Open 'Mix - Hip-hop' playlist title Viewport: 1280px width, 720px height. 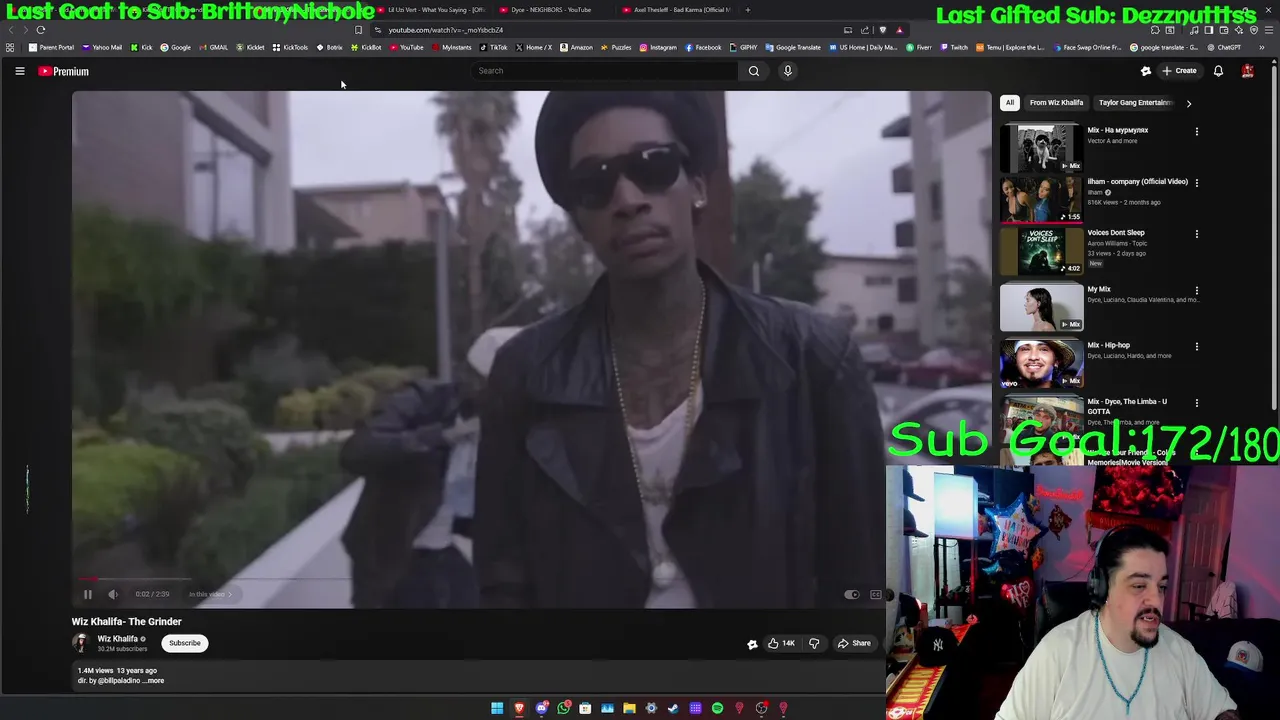click(1108, 345)
